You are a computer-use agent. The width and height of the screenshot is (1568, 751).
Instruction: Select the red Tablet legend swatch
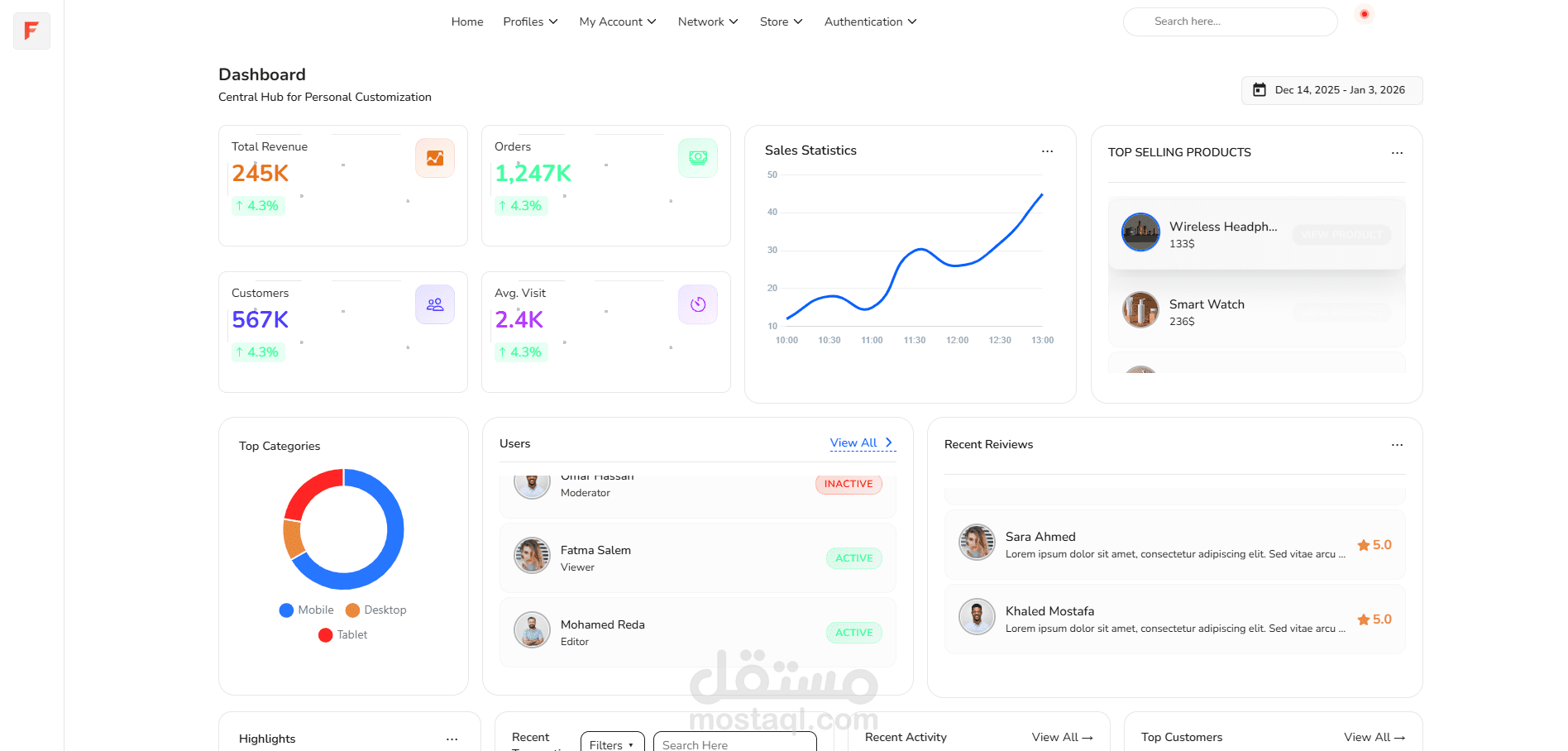point(325,635)
